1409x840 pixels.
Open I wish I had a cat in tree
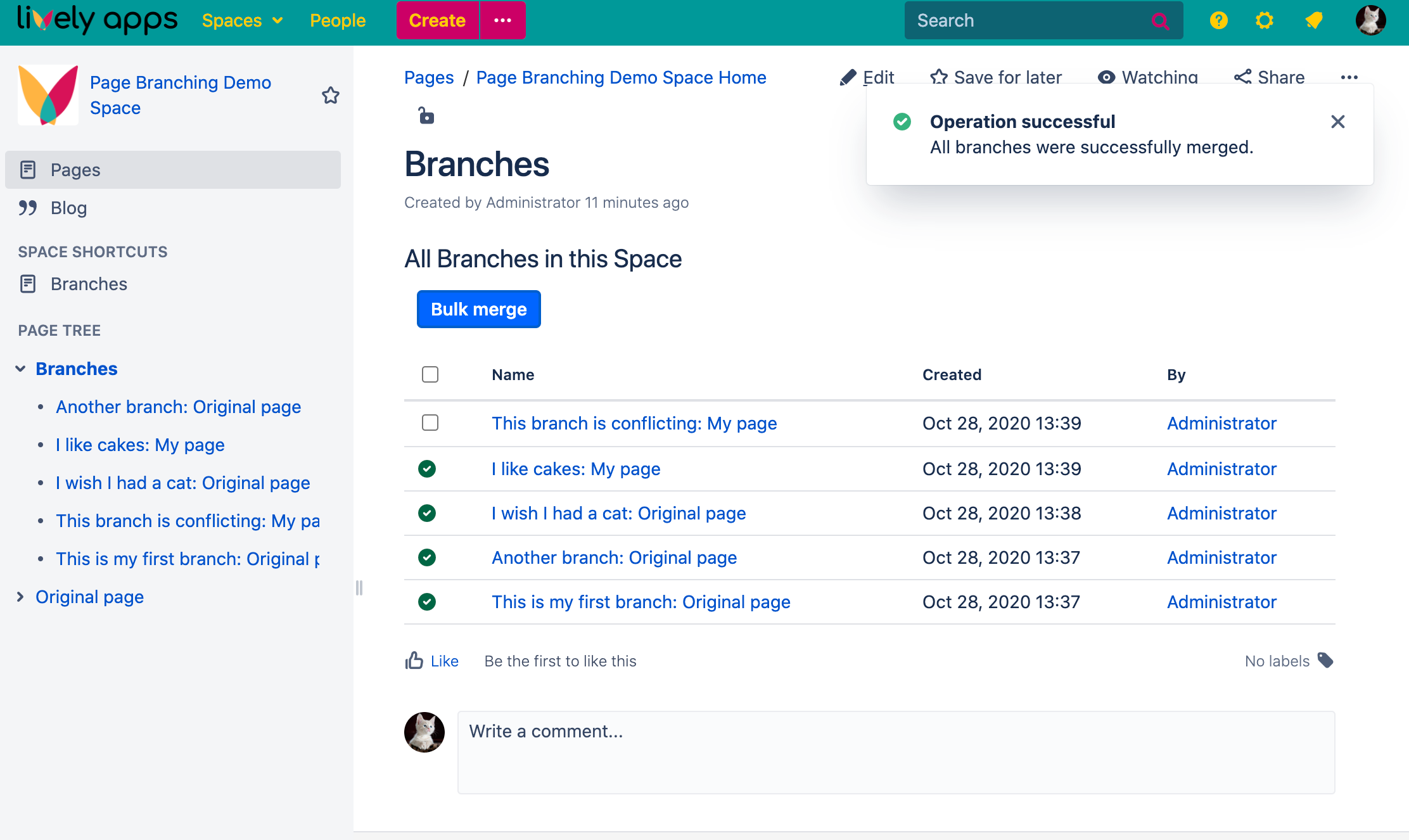tap(183, 483)
